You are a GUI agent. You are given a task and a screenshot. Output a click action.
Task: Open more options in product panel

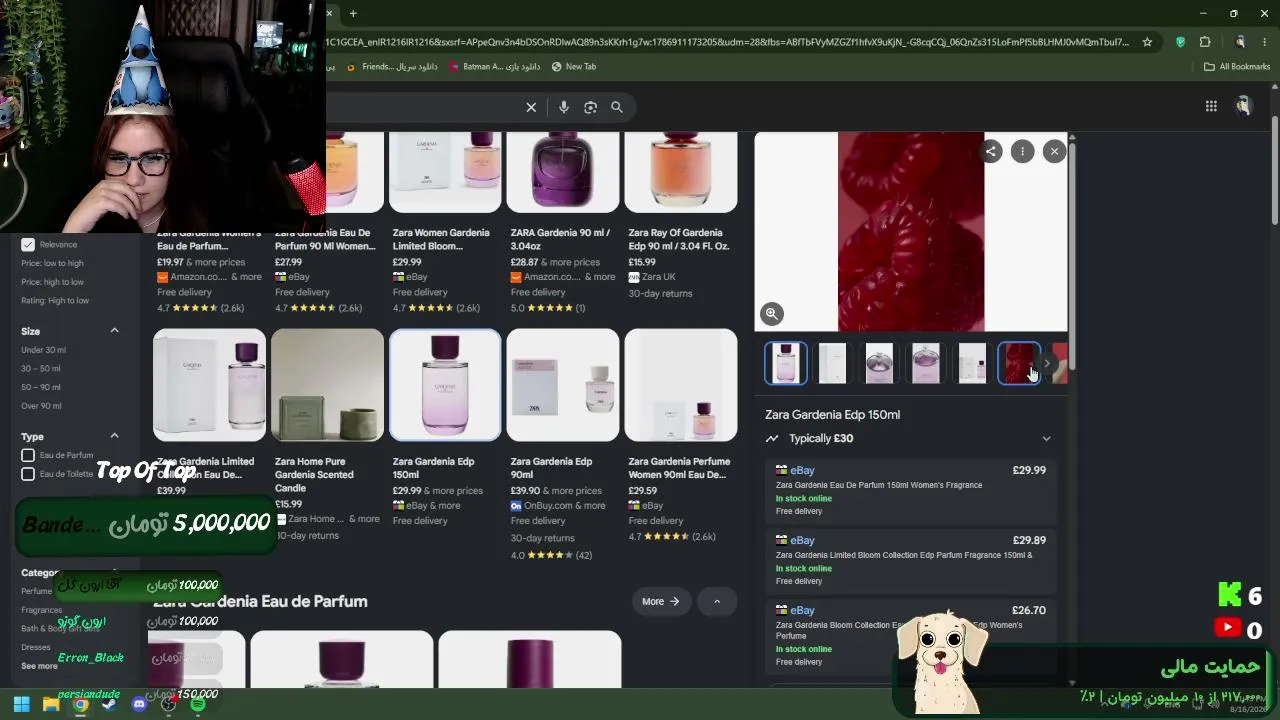(x=1022, y=151)
